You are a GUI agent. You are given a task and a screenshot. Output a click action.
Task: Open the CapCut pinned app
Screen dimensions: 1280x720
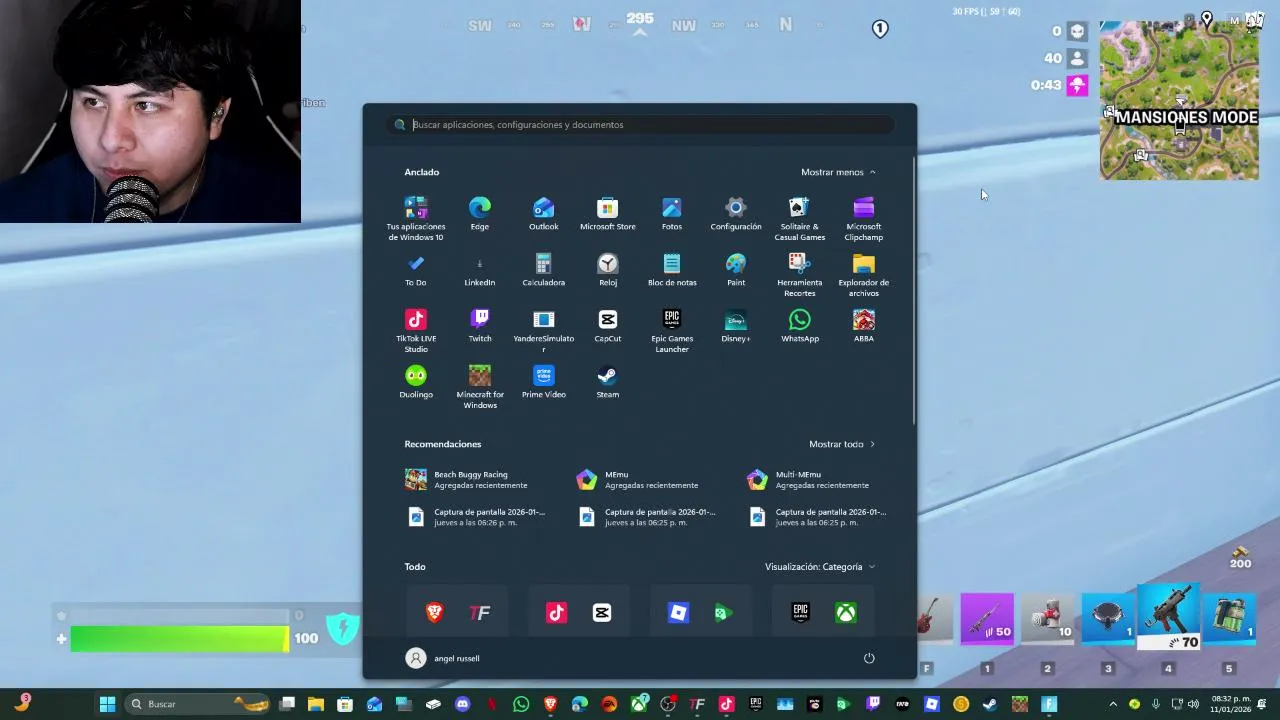coord(608,326)
